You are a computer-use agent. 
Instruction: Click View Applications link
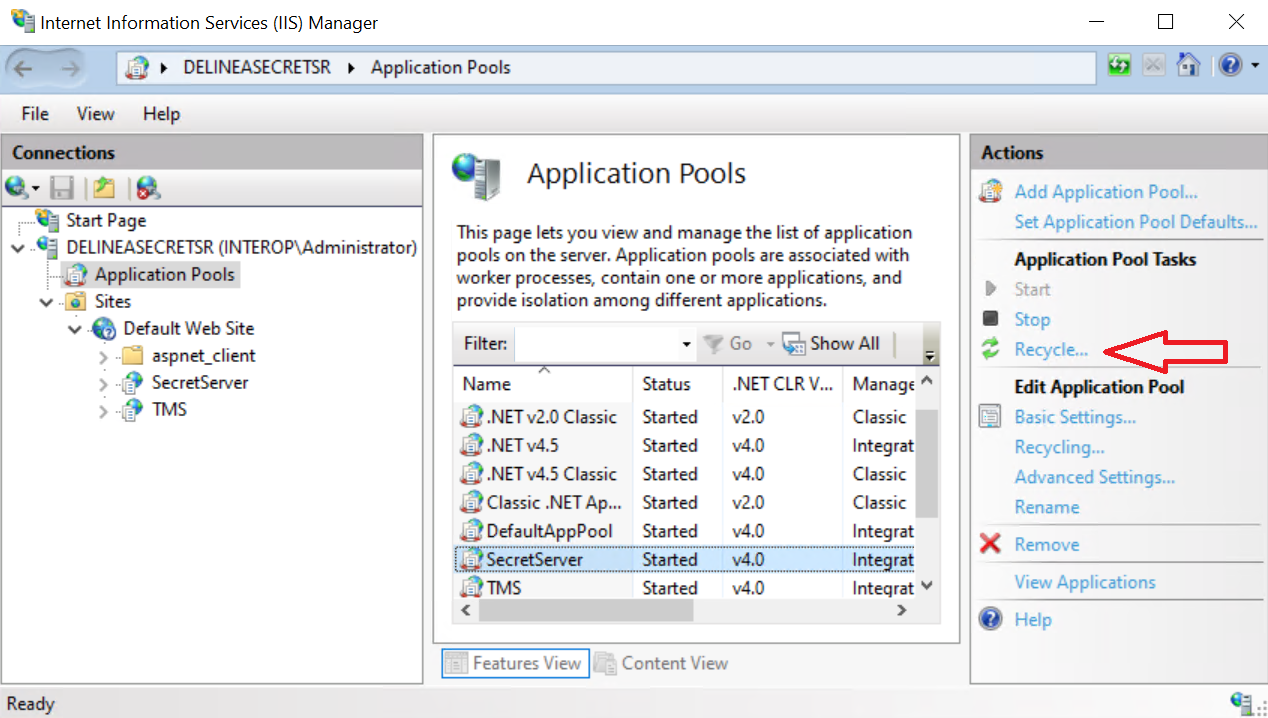[1085, 582]
